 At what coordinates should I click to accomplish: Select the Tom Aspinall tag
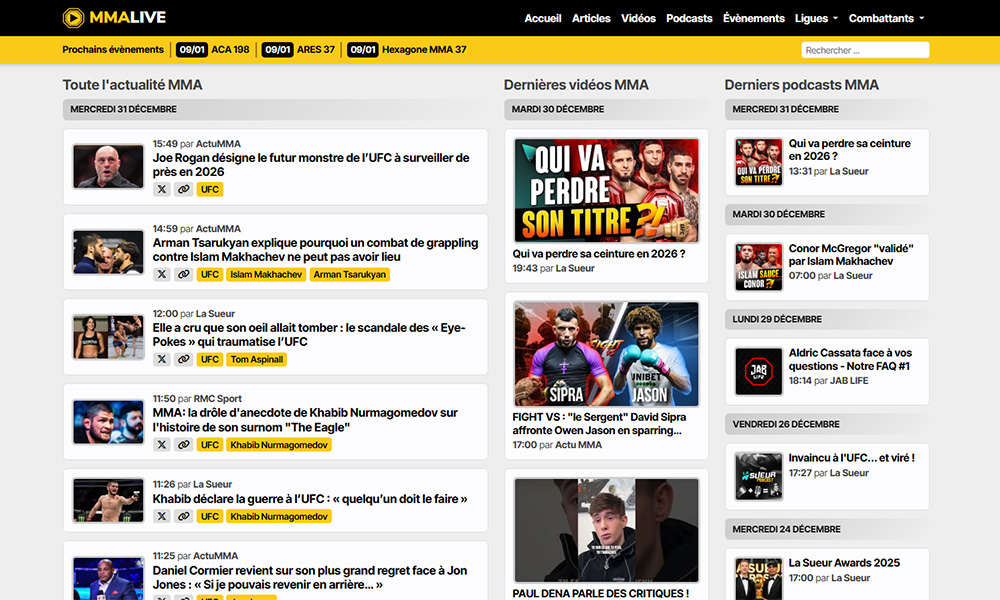coord(257,359)
